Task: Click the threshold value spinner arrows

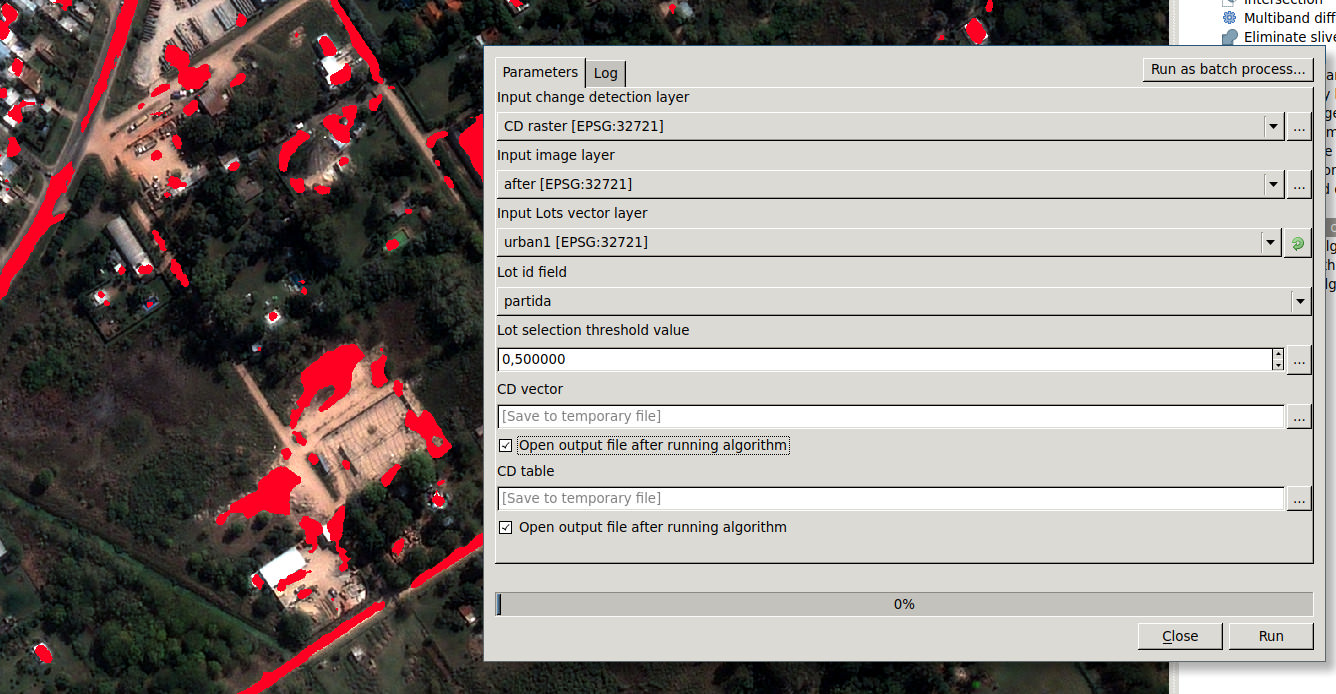Action: [x=1278, y=359]
